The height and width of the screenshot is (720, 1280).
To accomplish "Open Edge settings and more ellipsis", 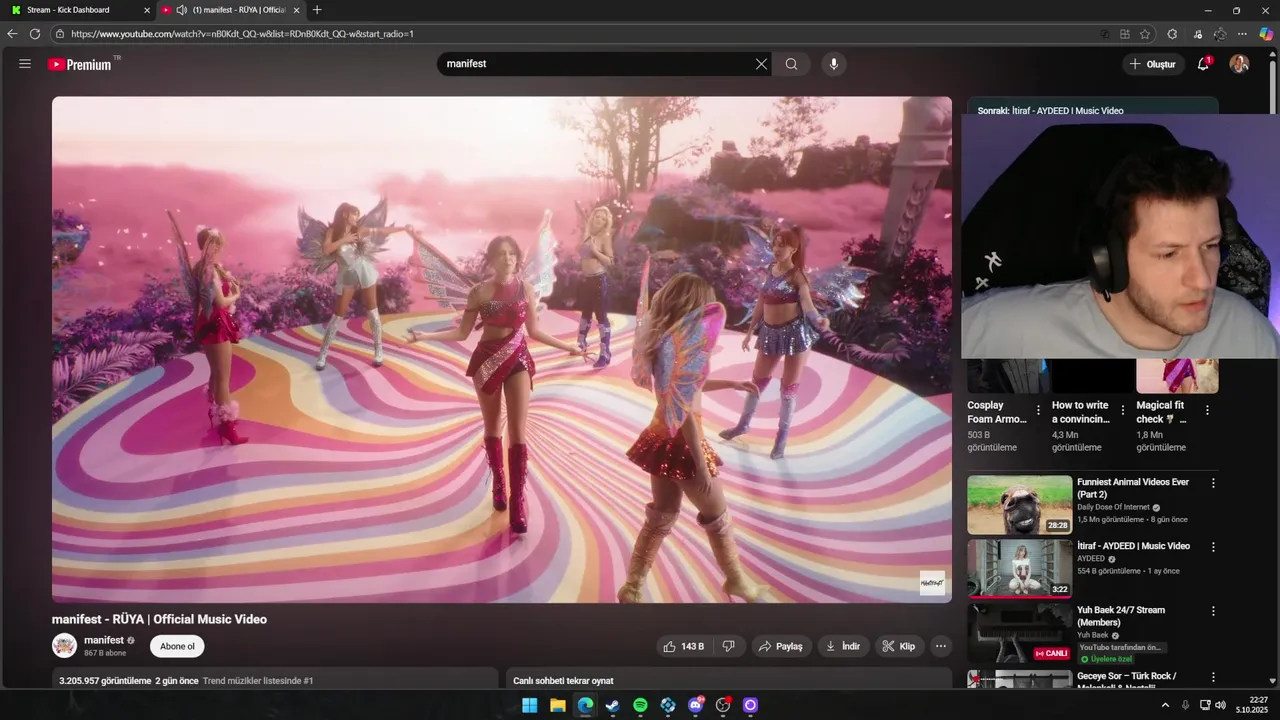I will (x=1243, y=34).
